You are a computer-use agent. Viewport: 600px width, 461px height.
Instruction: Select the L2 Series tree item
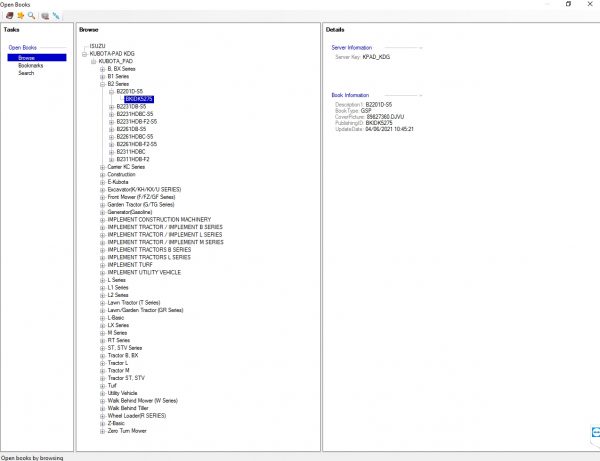pyautogui.click(x=118, y=295)
